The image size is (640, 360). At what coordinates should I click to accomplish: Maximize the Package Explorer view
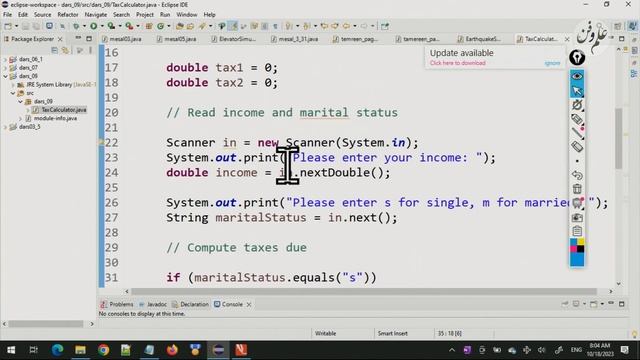[x=89, y=39]
